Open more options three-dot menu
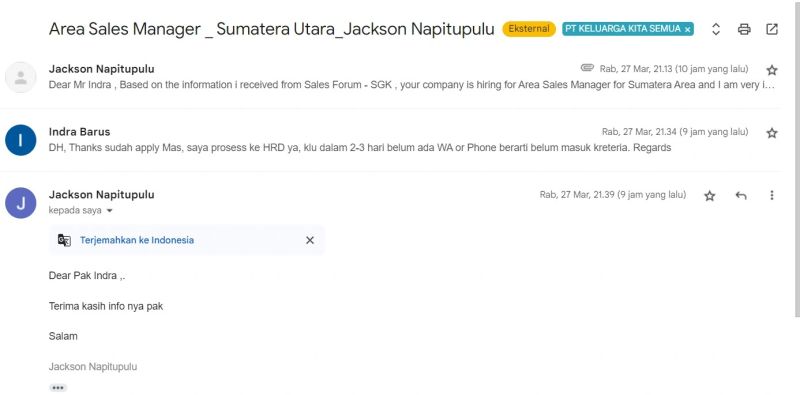The width and height of the screenshot is (800, 395). (x=772, y=195)
